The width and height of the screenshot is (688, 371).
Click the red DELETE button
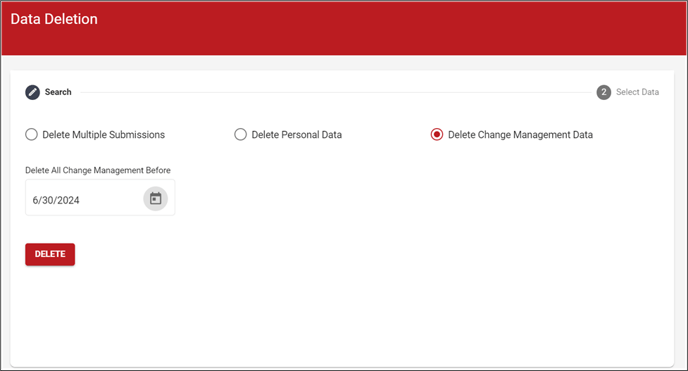50,254
